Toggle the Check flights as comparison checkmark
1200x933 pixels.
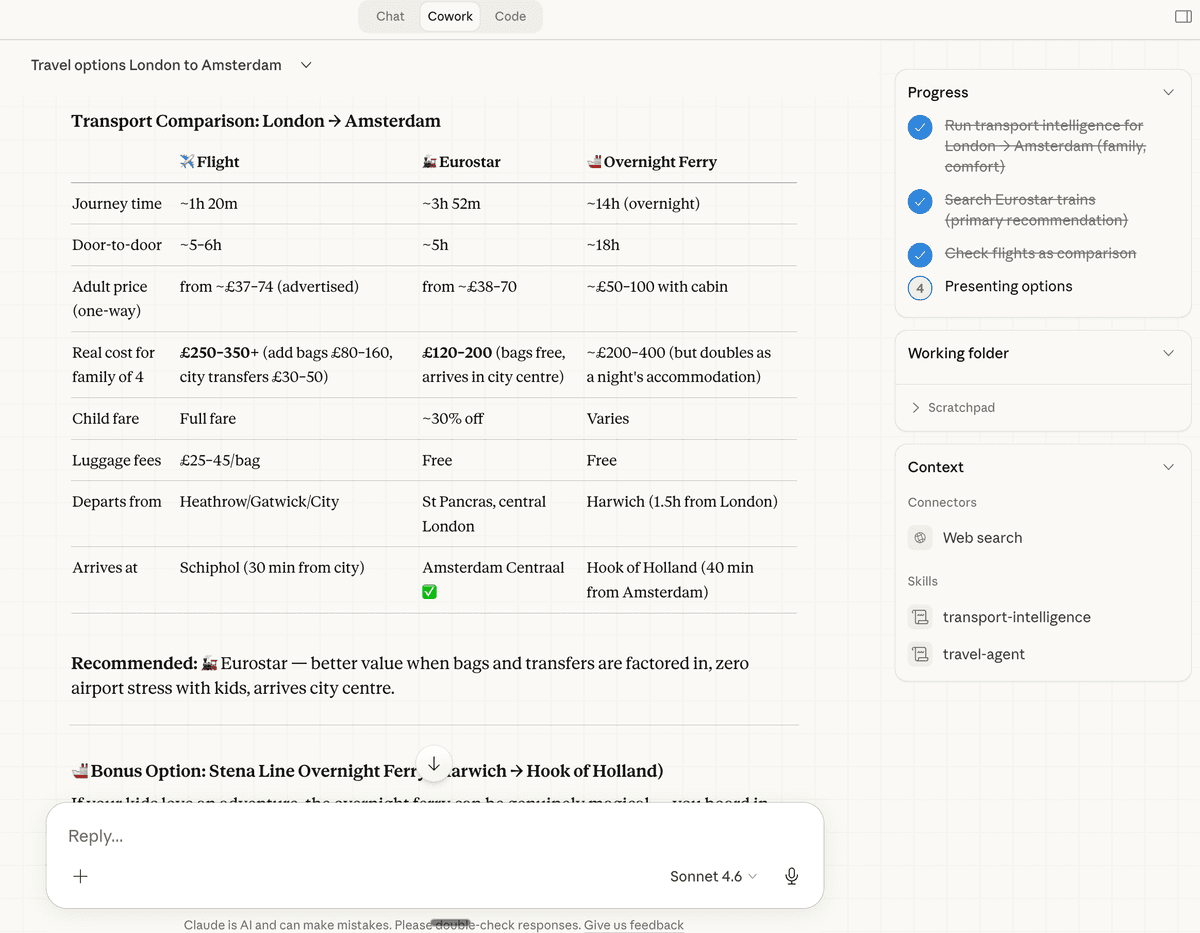click(920, 254)
